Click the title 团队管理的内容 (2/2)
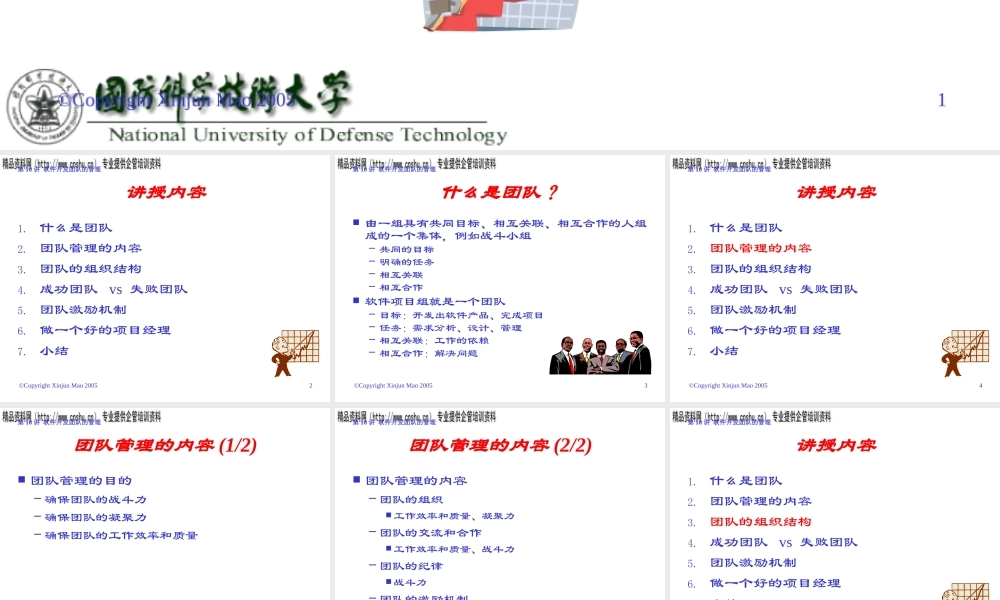The width and height of the screenshot is (1000, 600). pyautogui.click(x=500, y=445)
